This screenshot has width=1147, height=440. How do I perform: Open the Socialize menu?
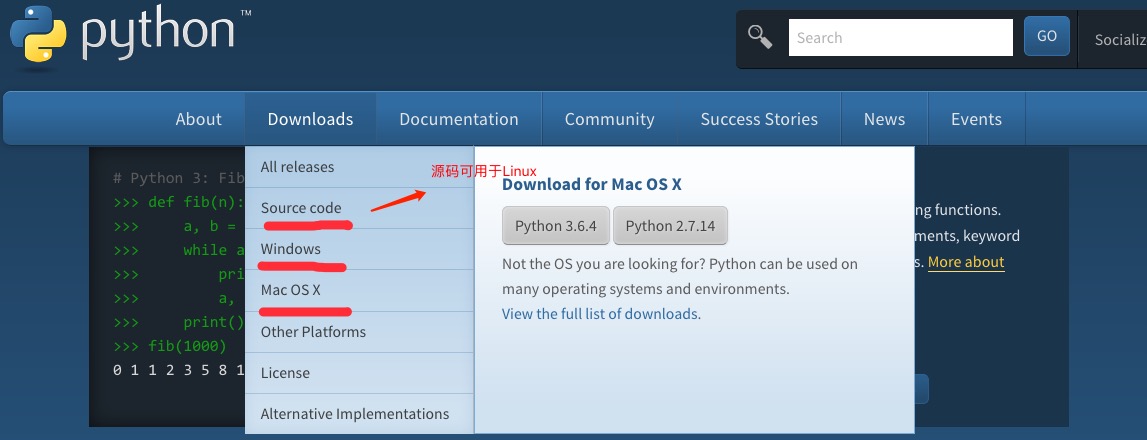[1120, 40]
